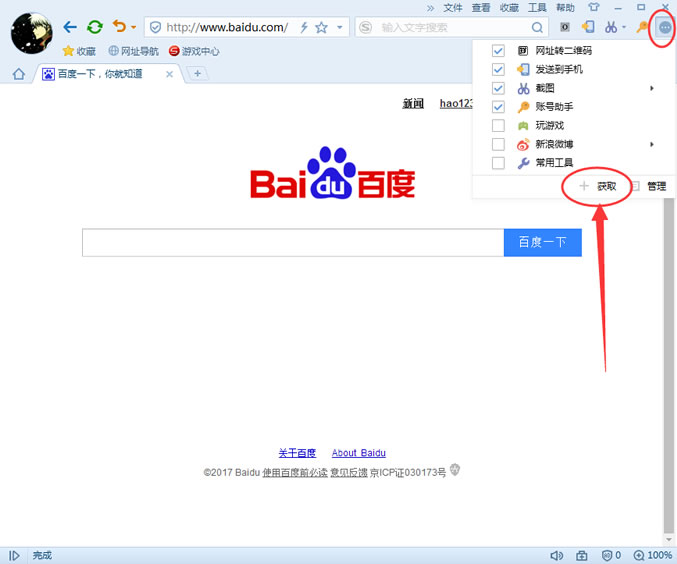The height and width of the screenshot is (564, 677).
Task: Click the scissors screenshot toolbar icon
Action: point(611,27)
